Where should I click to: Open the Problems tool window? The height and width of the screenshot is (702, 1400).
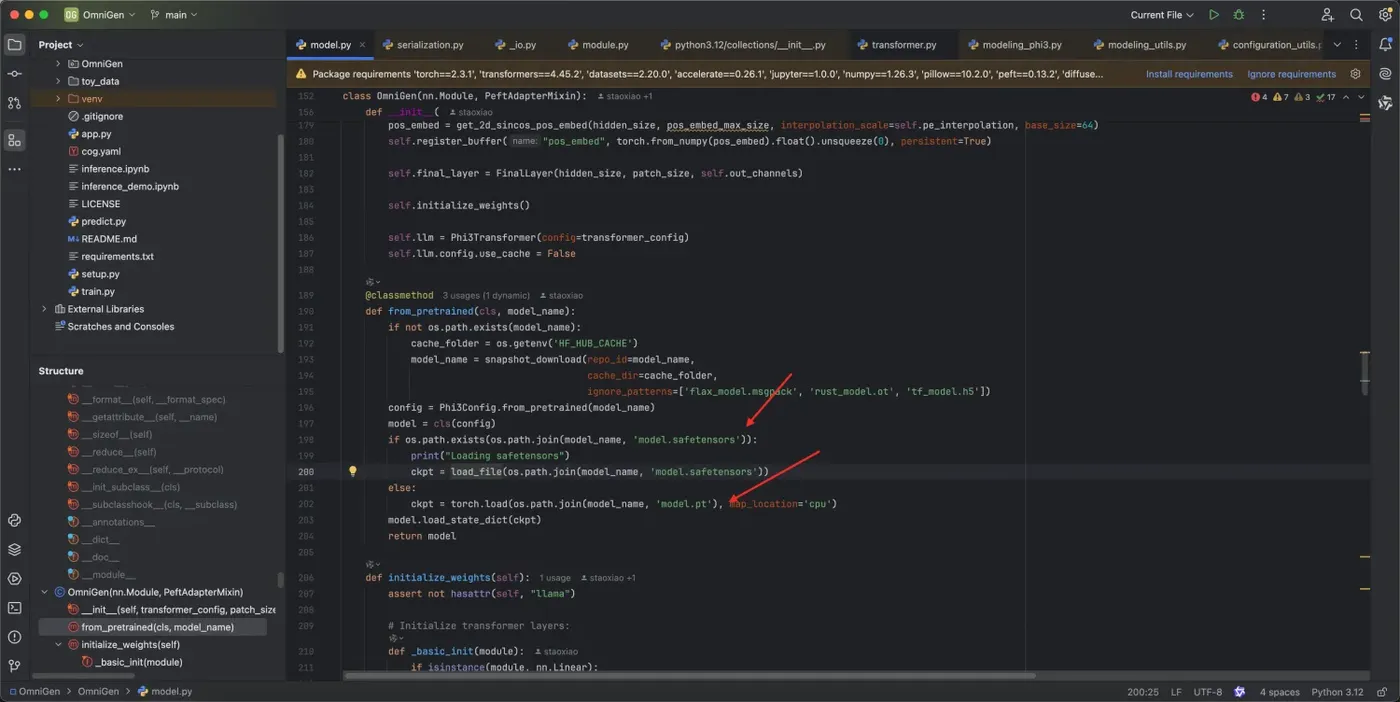[14, 636]
